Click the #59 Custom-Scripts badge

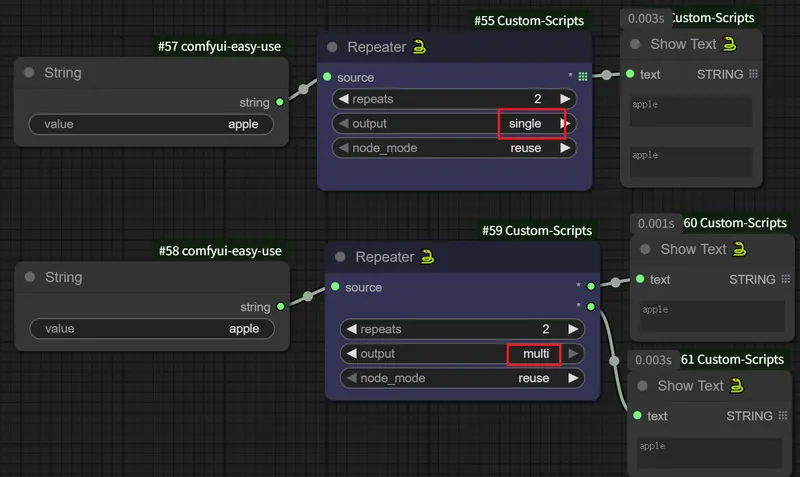537,231
